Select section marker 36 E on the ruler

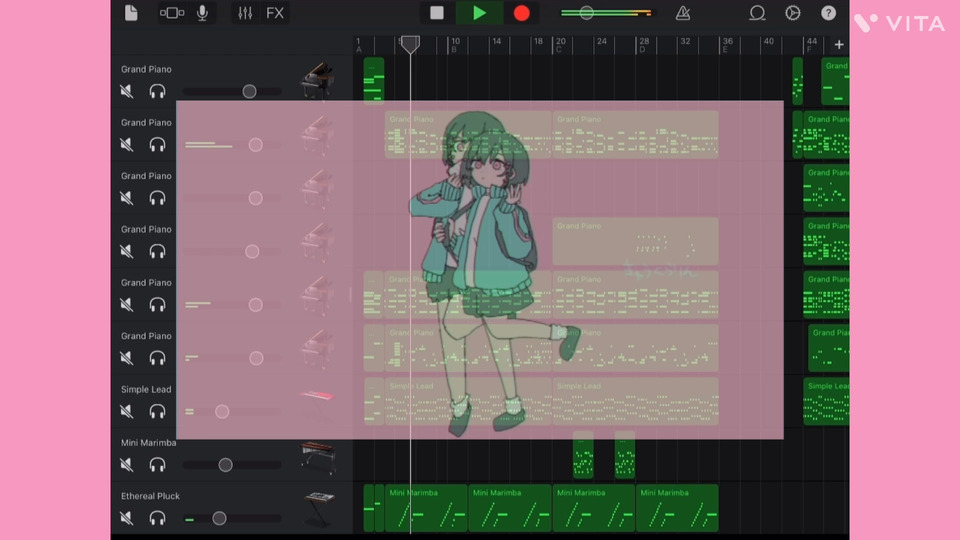pos(727,45)
